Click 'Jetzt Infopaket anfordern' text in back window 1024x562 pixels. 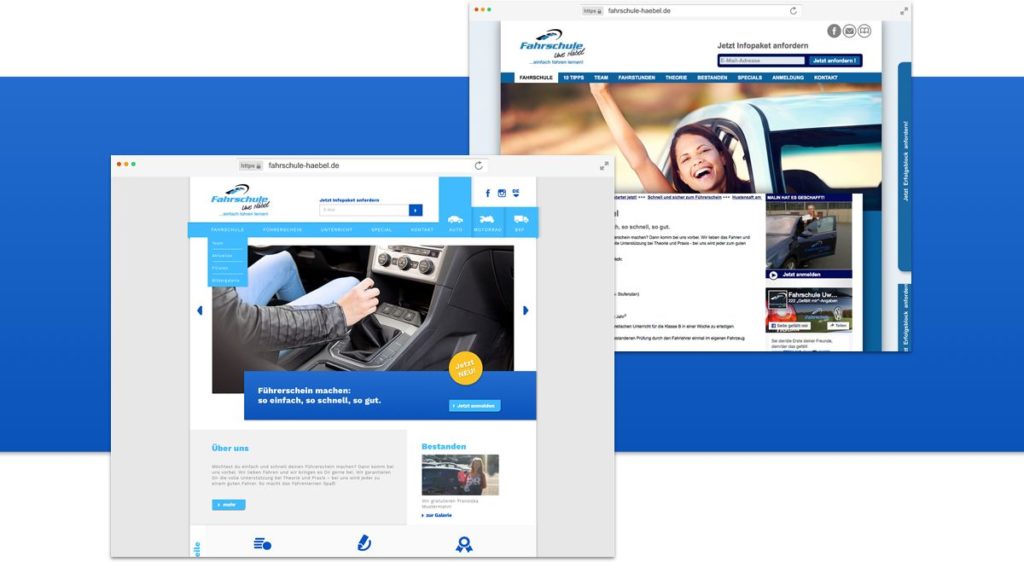click(x=763, y=46)
